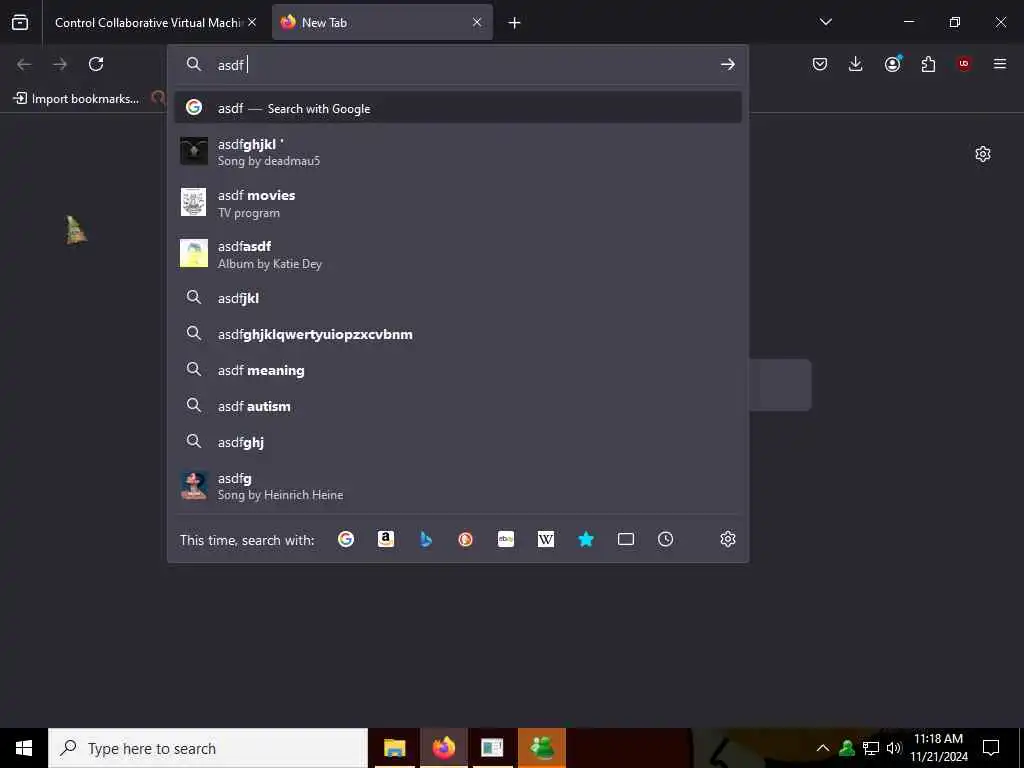Open the Action Center notifications icon
Viewport: 1024px width, 768px height.
pos(991,748)
